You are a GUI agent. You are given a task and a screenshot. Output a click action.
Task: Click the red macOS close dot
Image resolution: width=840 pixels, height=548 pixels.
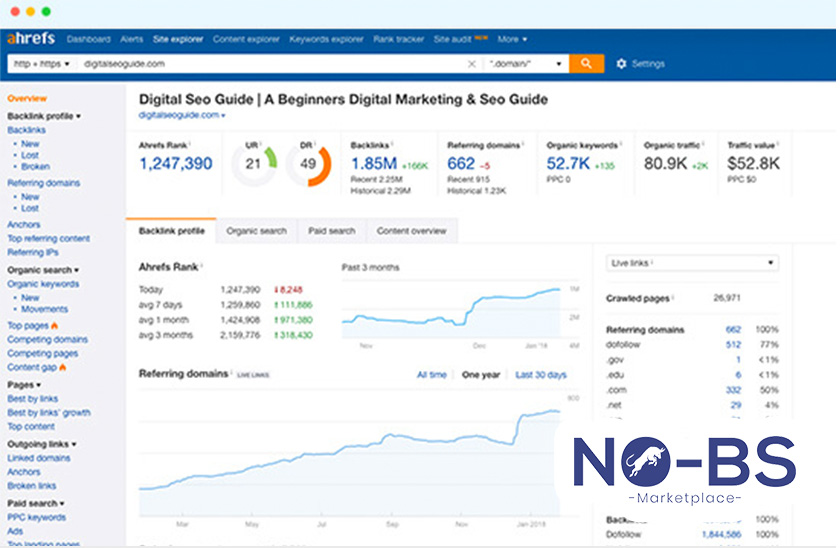(x=14, y=11)
